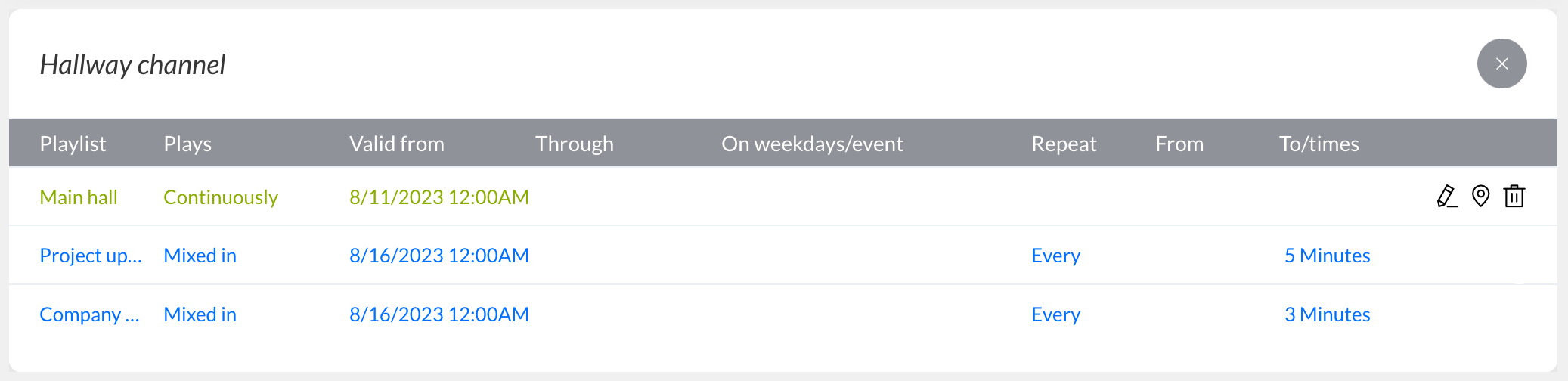
Task: Click Mixed in for the Project up row
Action: click(x=200, y=256)
